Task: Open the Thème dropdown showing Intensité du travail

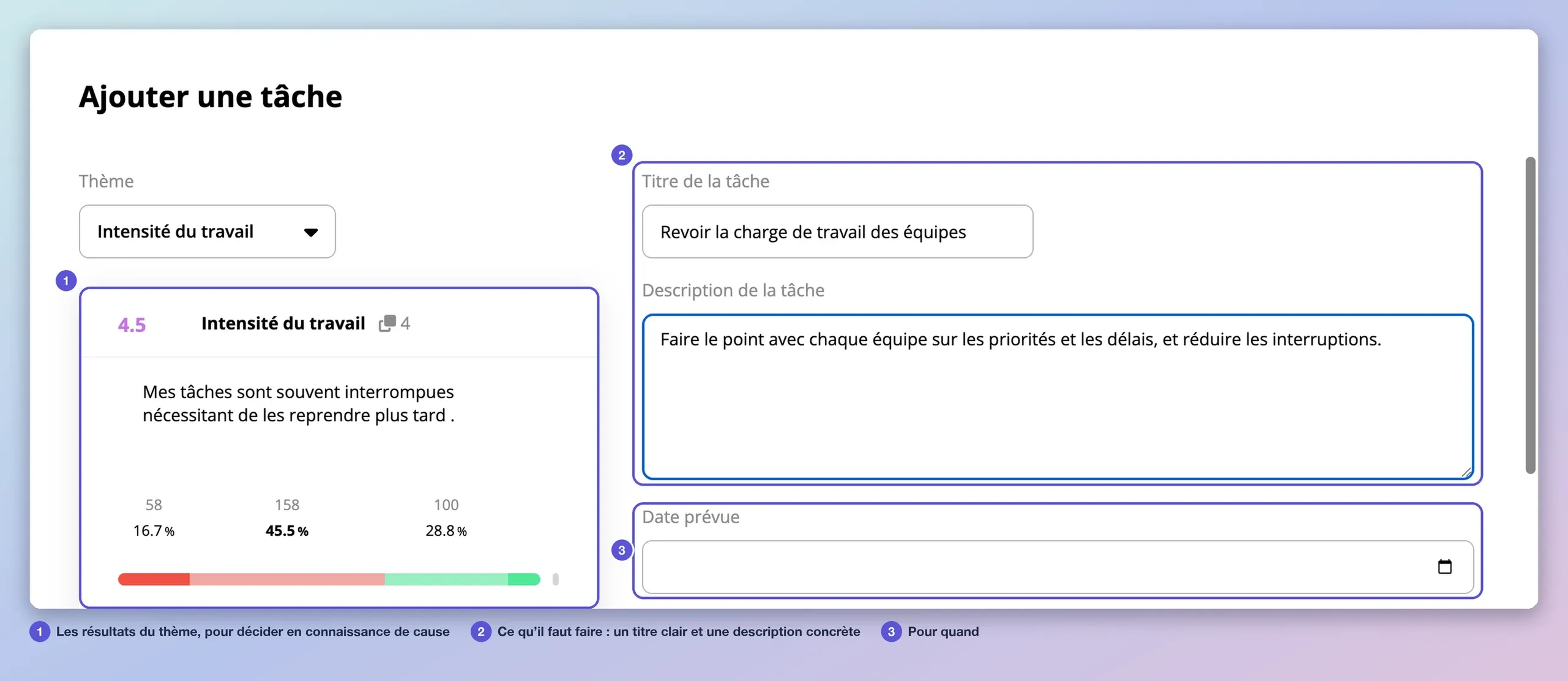Action: [x=207, y=231]
